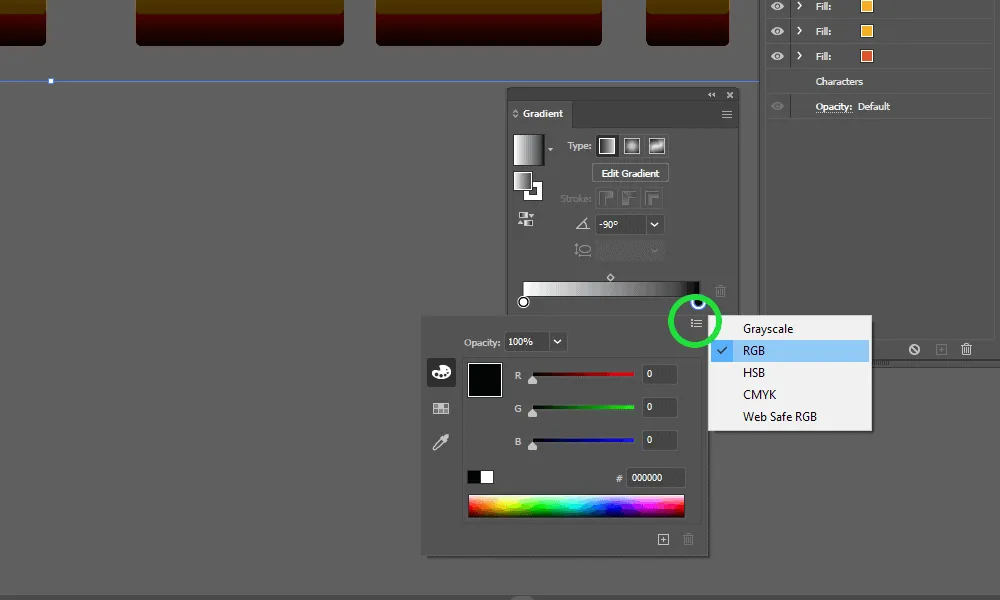Click the gradient slider bar
This screenshot has height=600, width=1000.
611,289
